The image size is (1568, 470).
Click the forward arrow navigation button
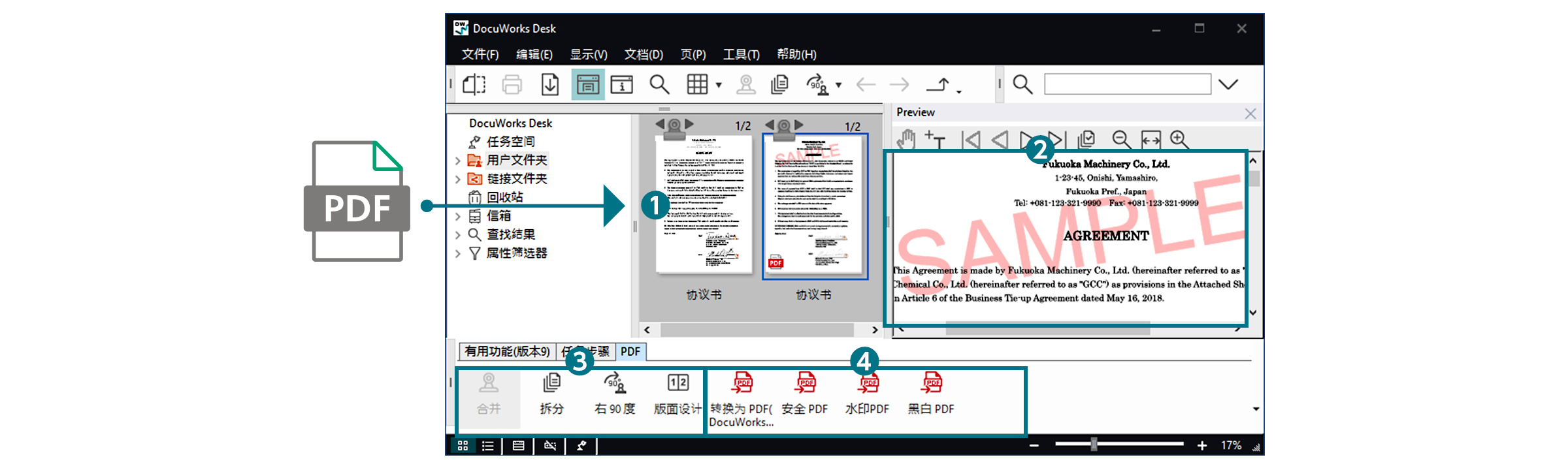click(900, 84)
